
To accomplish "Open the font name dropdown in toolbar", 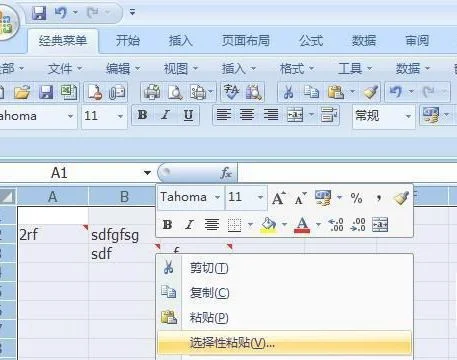I will [x=70, y=116].
